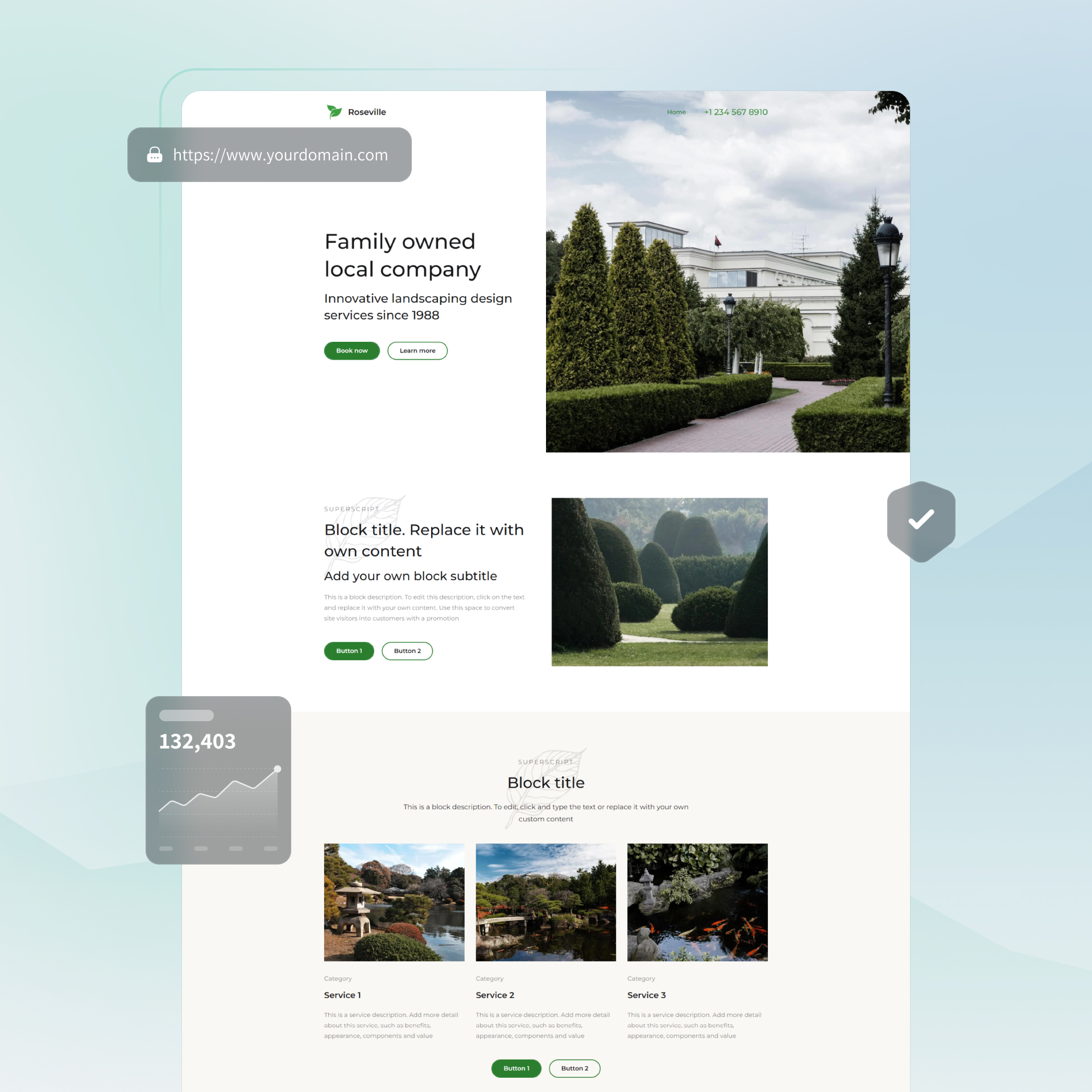Click the green leaf brand icon
1092x1092 pixels.
point(333,111)
